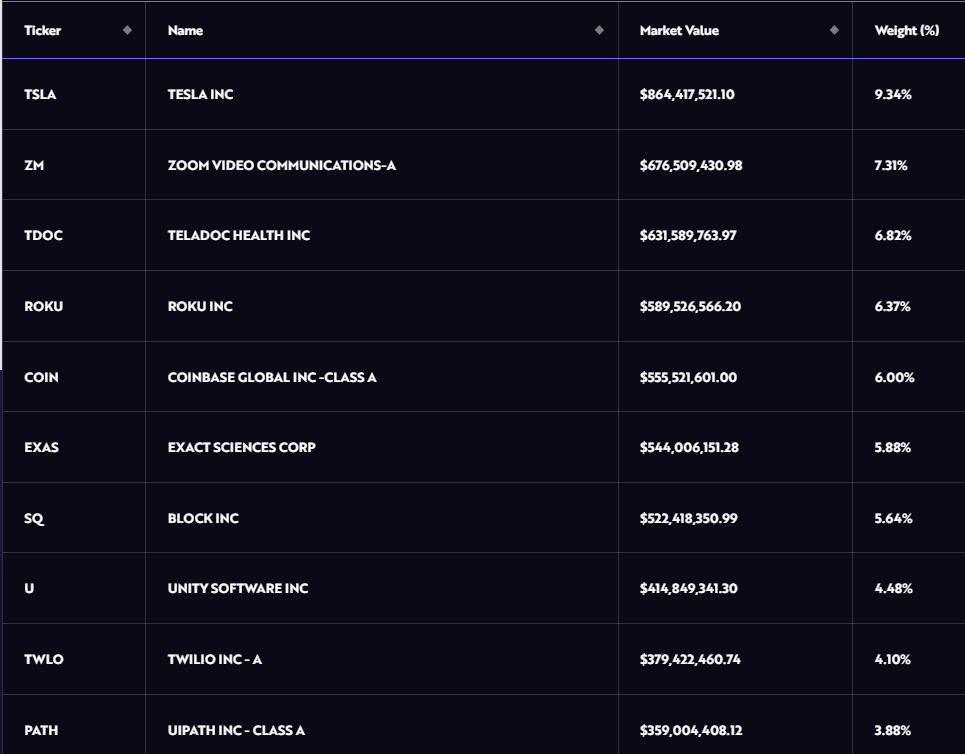Open the Zoom Video Communications-A name
This screenshot has width=965, height=754.
pyautogui.click(x=282, y=165)
